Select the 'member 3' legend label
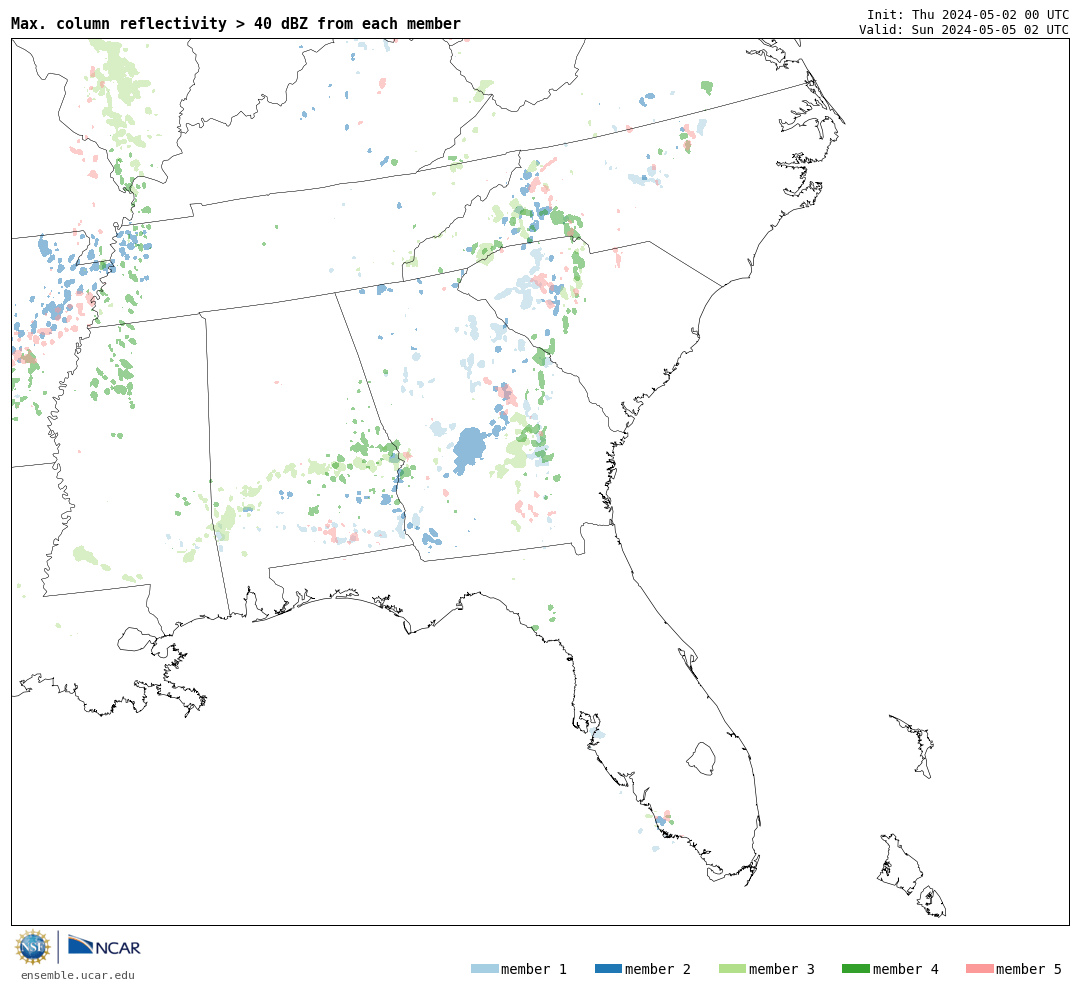The width and height of the screenshot is (1080, 988). coord(782,969)
